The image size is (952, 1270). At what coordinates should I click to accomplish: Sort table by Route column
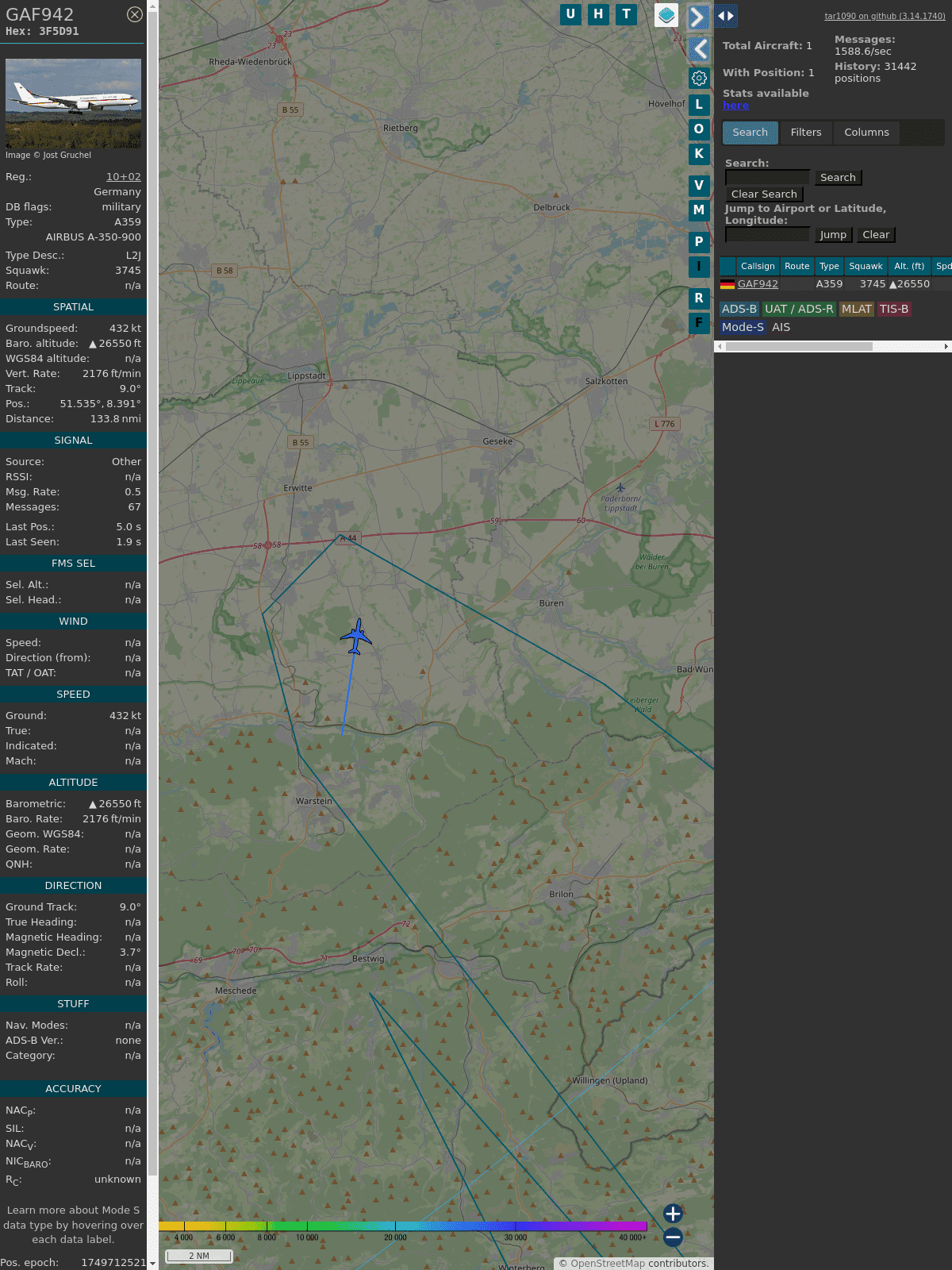point(797,267)
